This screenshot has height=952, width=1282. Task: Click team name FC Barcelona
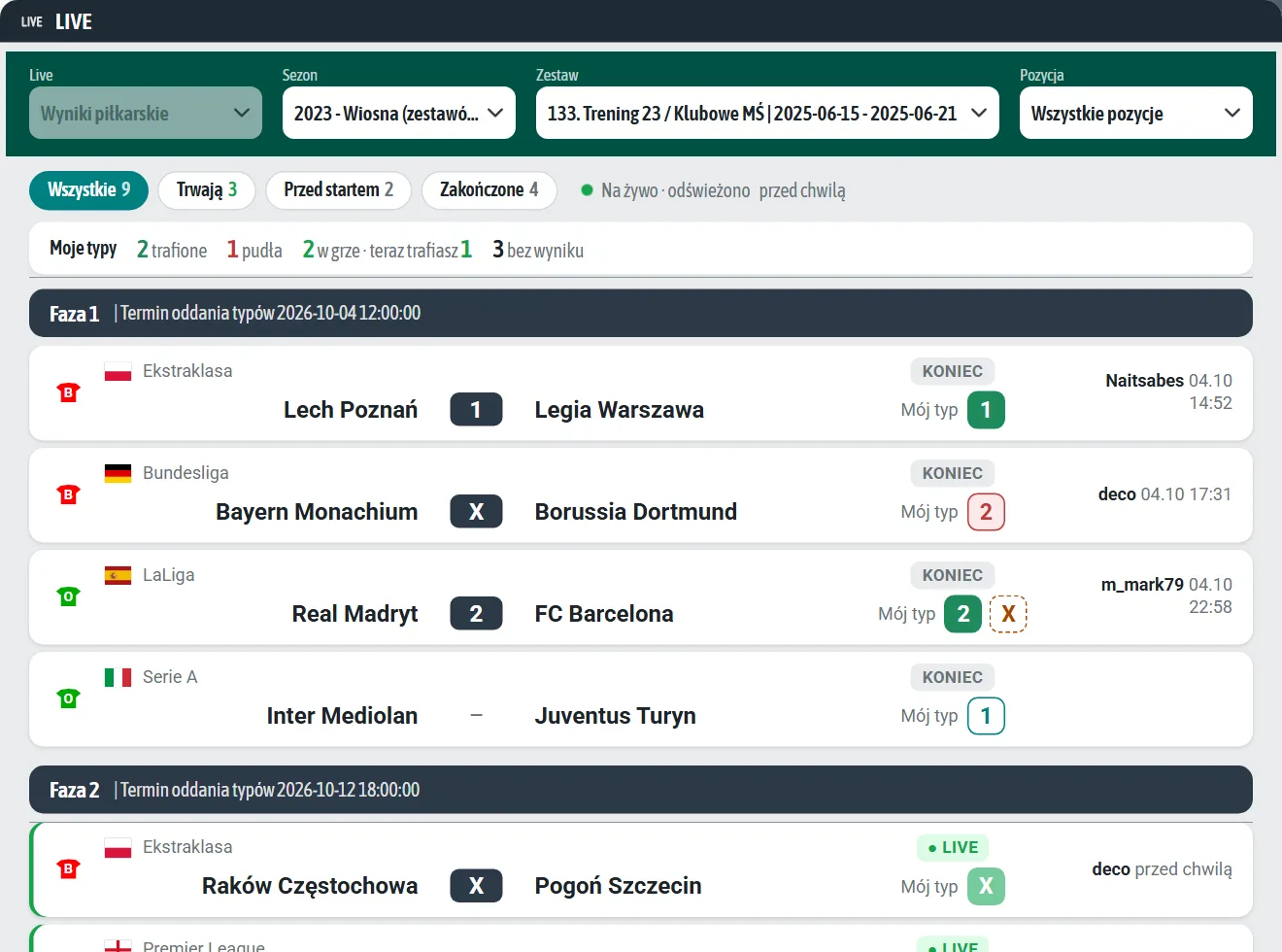(604, 614)
